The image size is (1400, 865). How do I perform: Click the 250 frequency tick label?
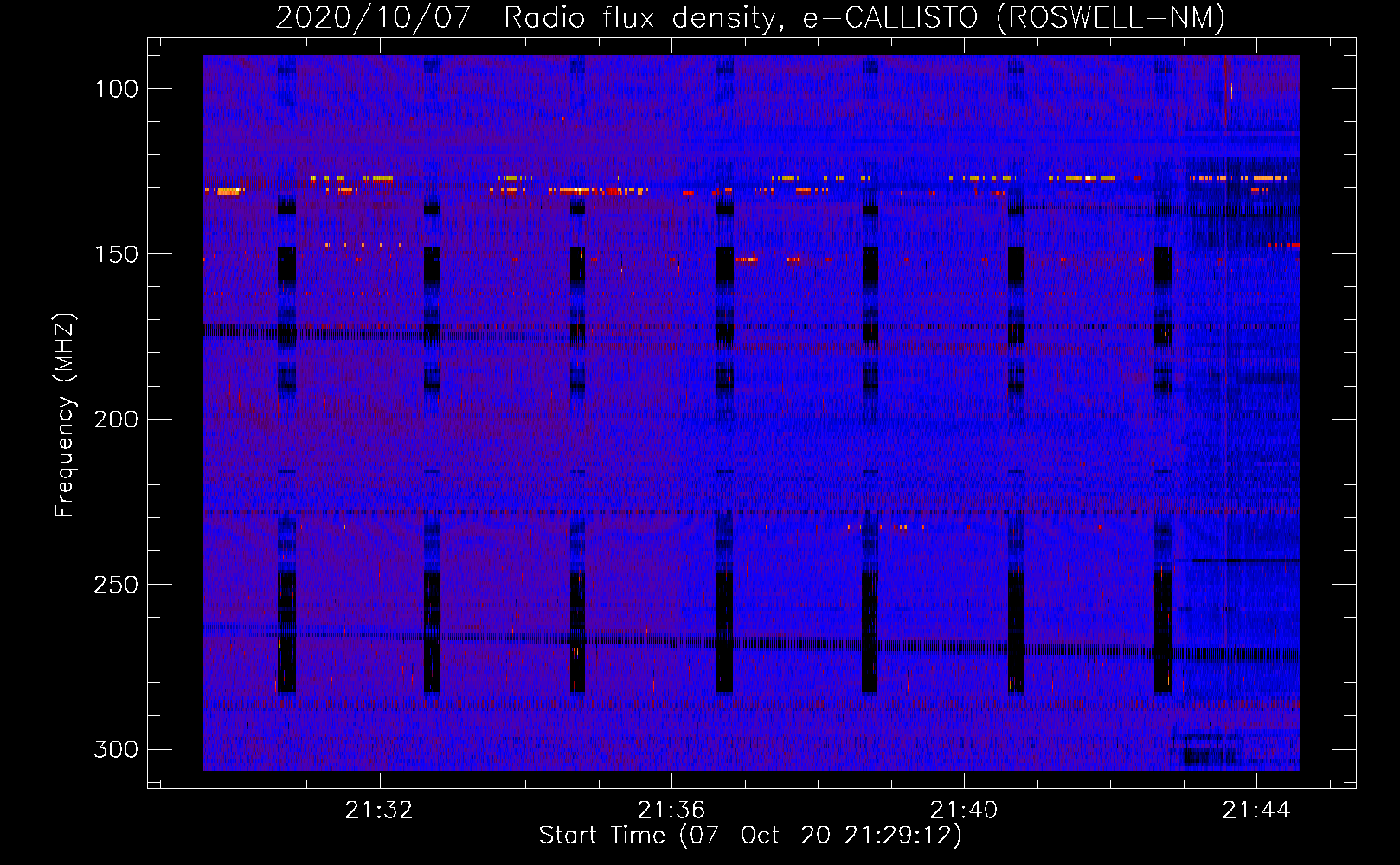point(116,585)
